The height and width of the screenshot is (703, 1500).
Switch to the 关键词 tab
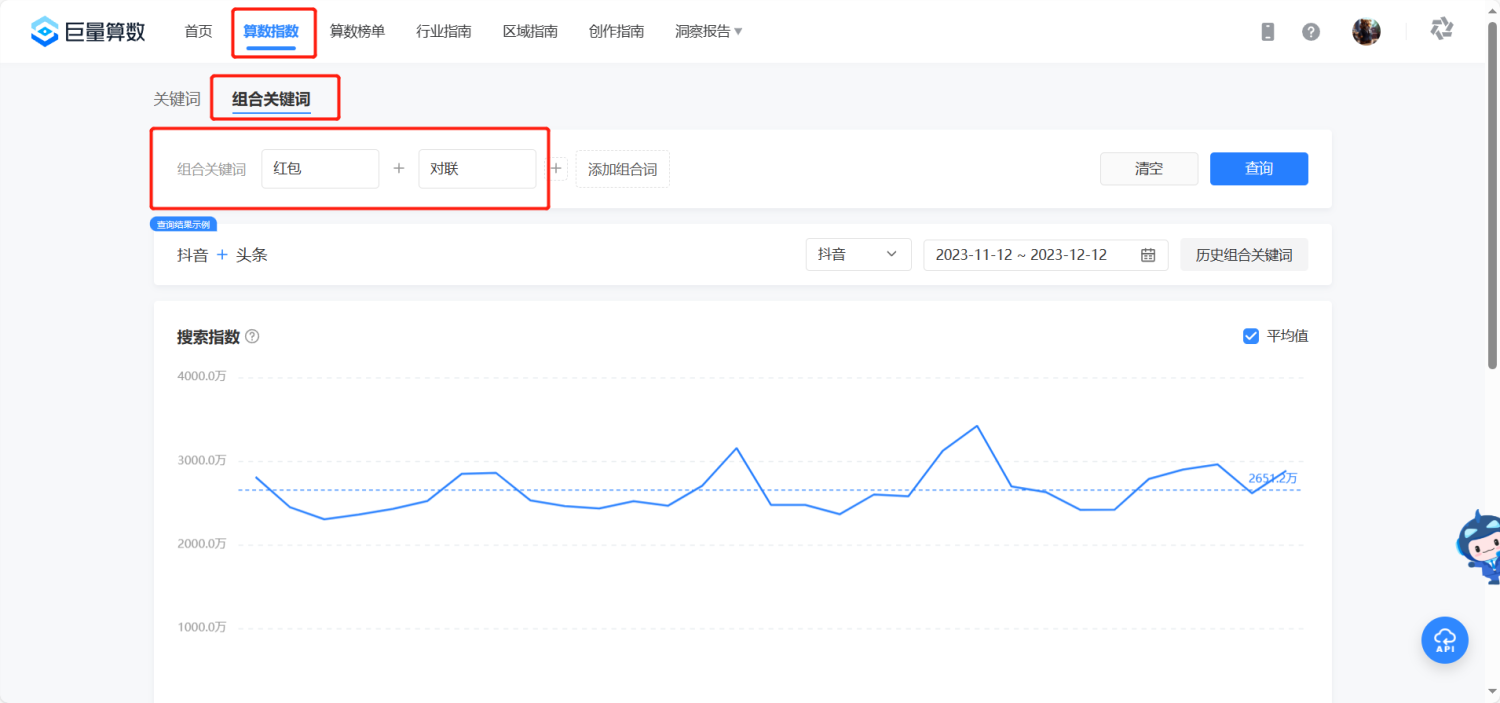177,99
